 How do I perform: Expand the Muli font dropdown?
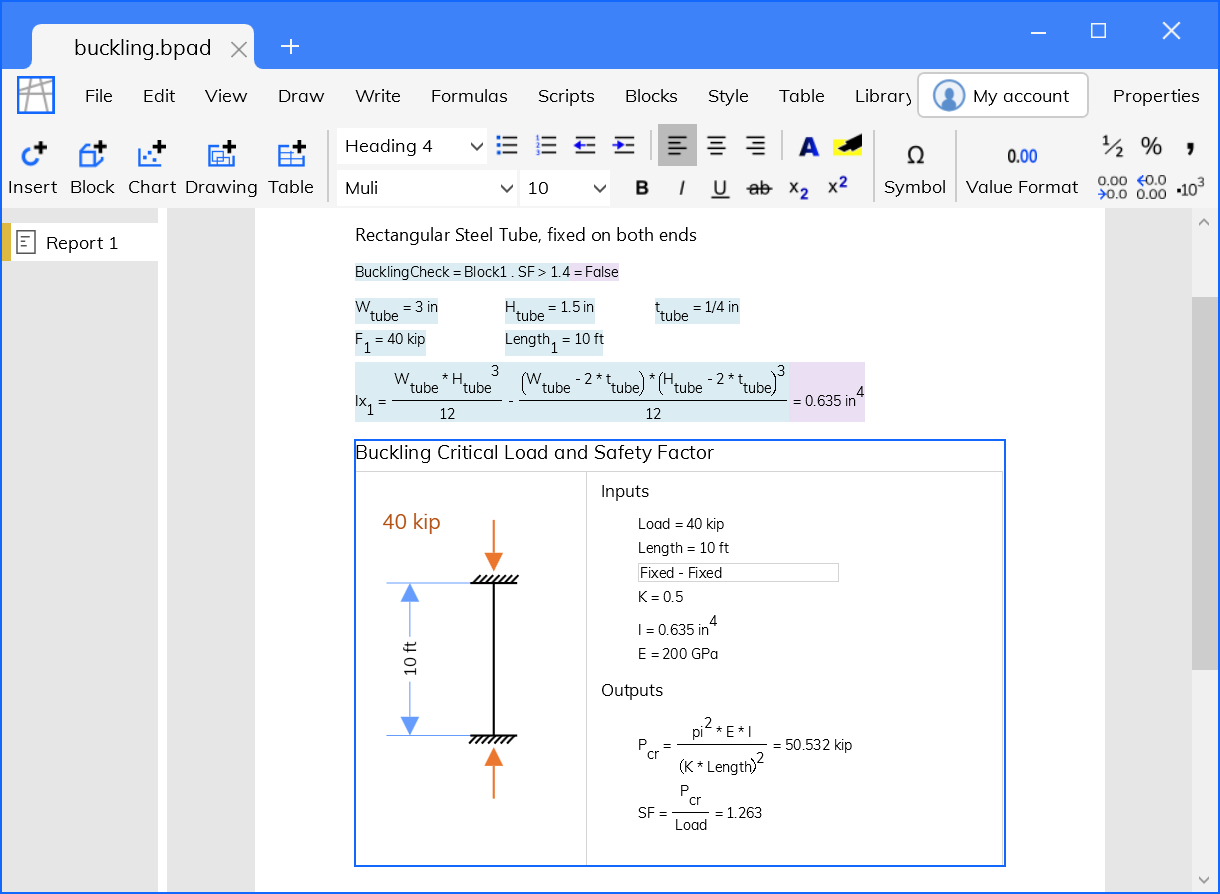(428, 188)
